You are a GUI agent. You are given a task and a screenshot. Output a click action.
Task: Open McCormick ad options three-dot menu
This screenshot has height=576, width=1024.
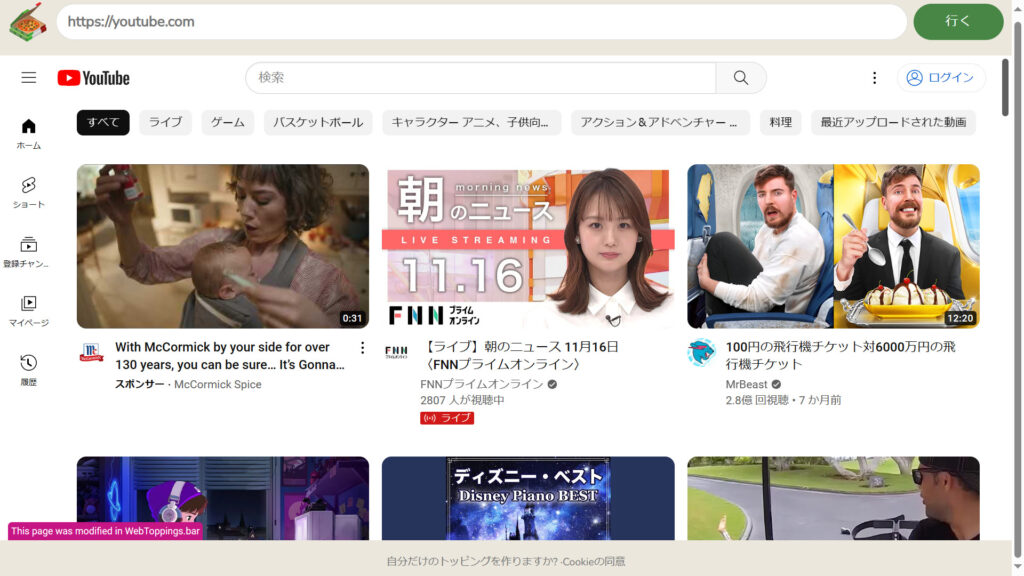click(362, 348)
